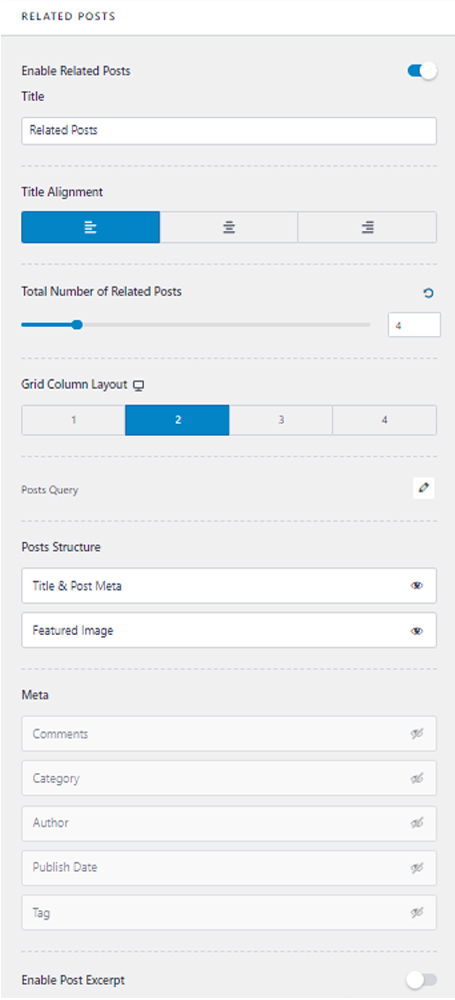The image size is (455, 1000).
Task: Show the Tag meta item
Action: pos(417,913)
